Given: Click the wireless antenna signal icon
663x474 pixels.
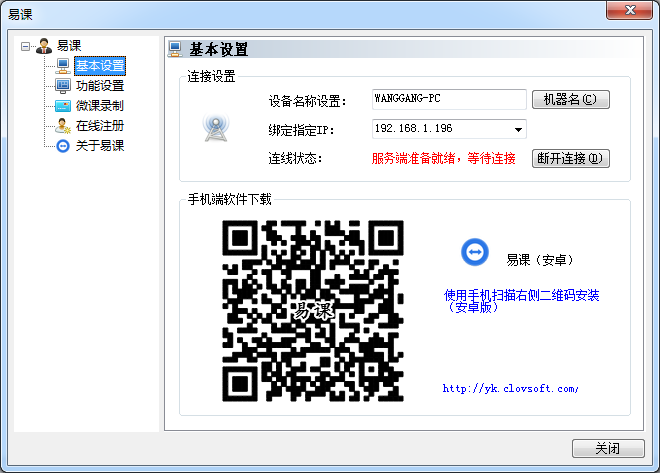Looking at the screenshot, I should click(x=216, y=127).
